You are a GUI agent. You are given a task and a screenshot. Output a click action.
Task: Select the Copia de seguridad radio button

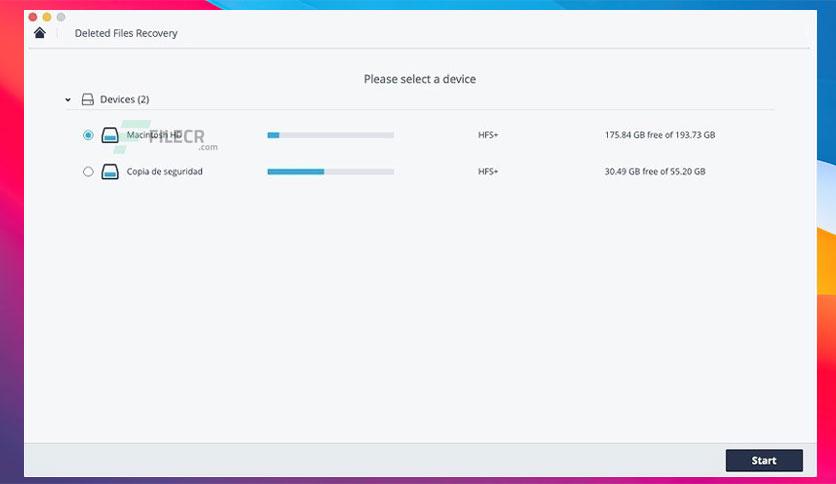(x=89, y=172)
